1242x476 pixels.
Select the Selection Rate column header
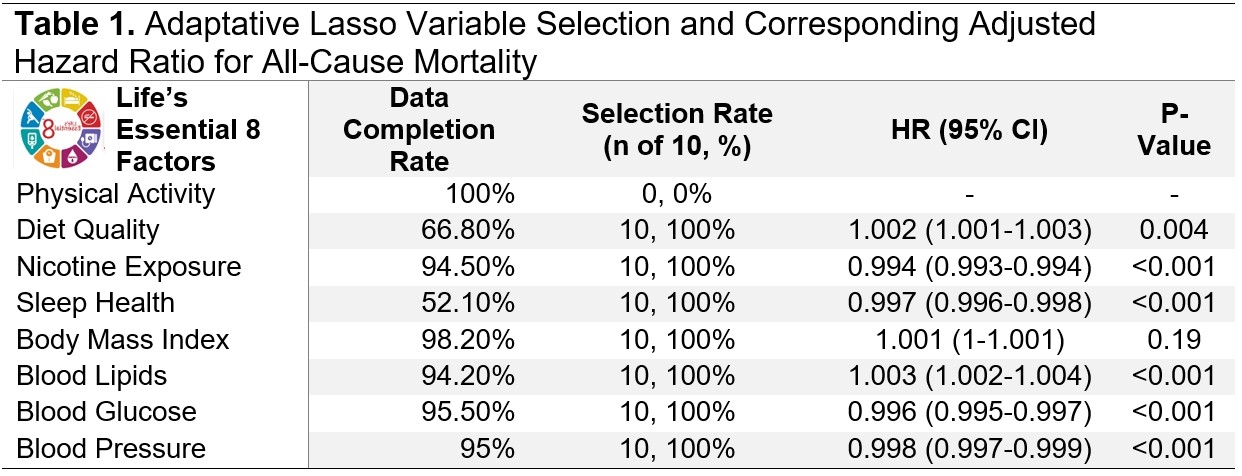tap(676, 131)
